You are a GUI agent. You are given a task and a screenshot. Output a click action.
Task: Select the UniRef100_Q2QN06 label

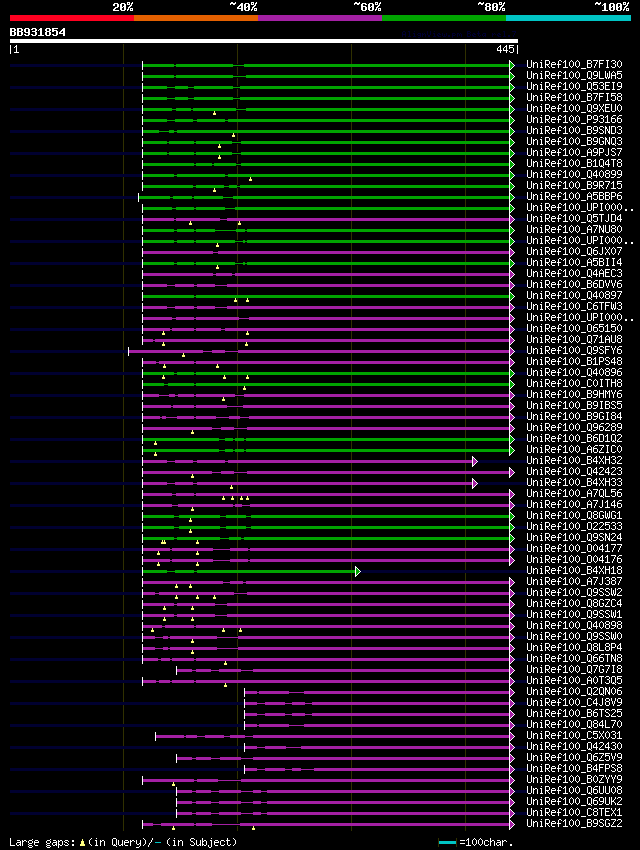coord(574,691)
